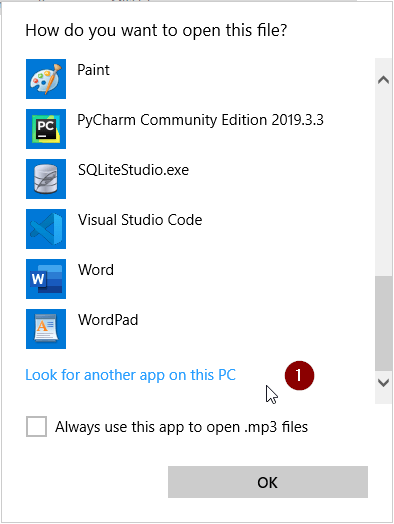Click 'PyCharm Community Edition 2019.3.3' label
Screen dimensions: 394x524
pos(200,120)
